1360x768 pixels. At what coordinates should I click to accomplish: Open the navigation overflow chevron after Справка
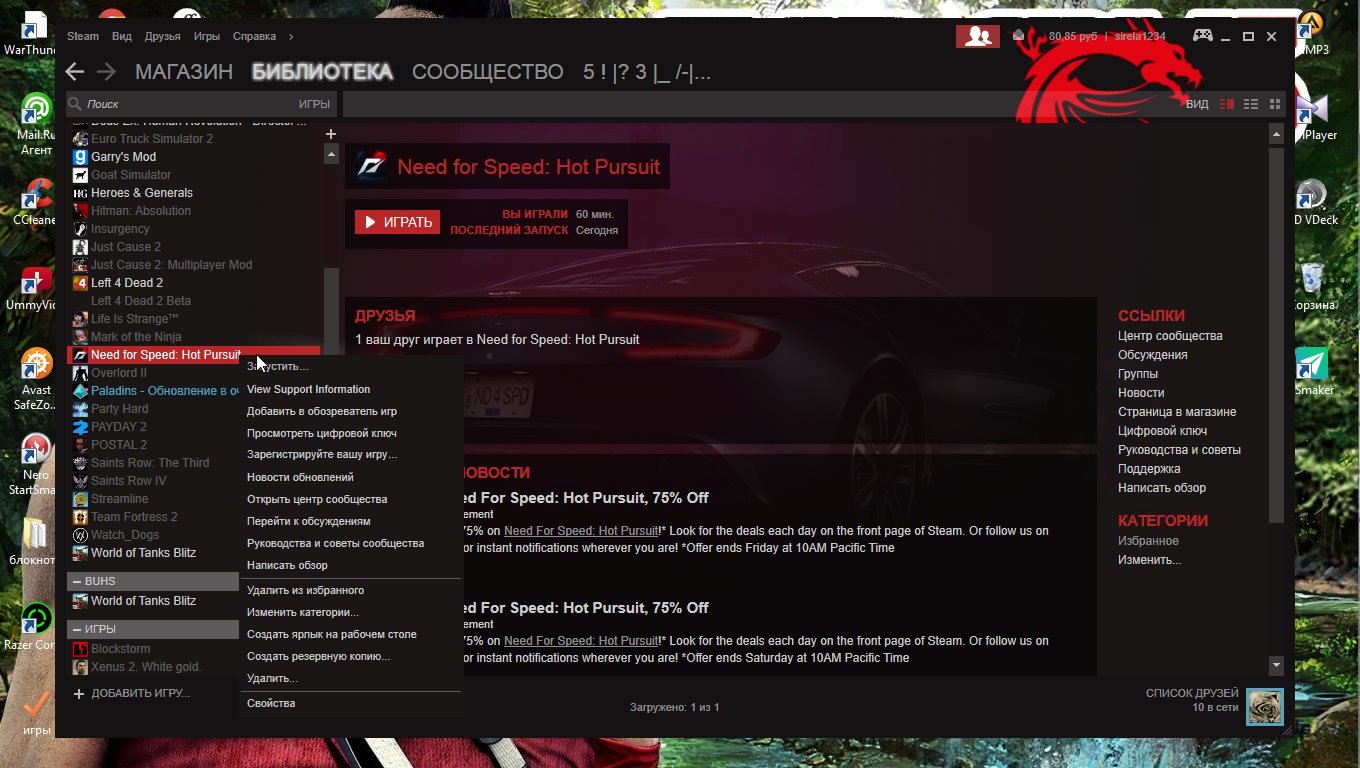pyautogui.click(x=291, y=36)
